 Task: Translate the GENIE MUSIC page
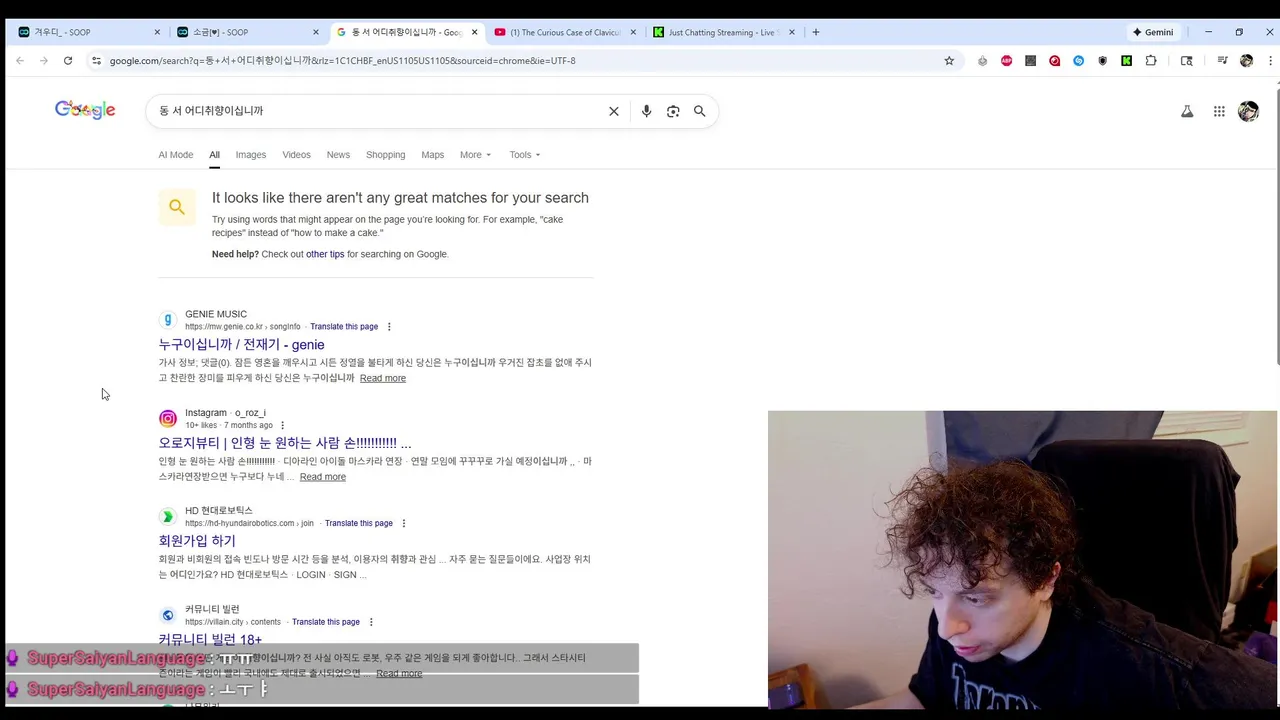pyautogui.click(x=344, y=327)
